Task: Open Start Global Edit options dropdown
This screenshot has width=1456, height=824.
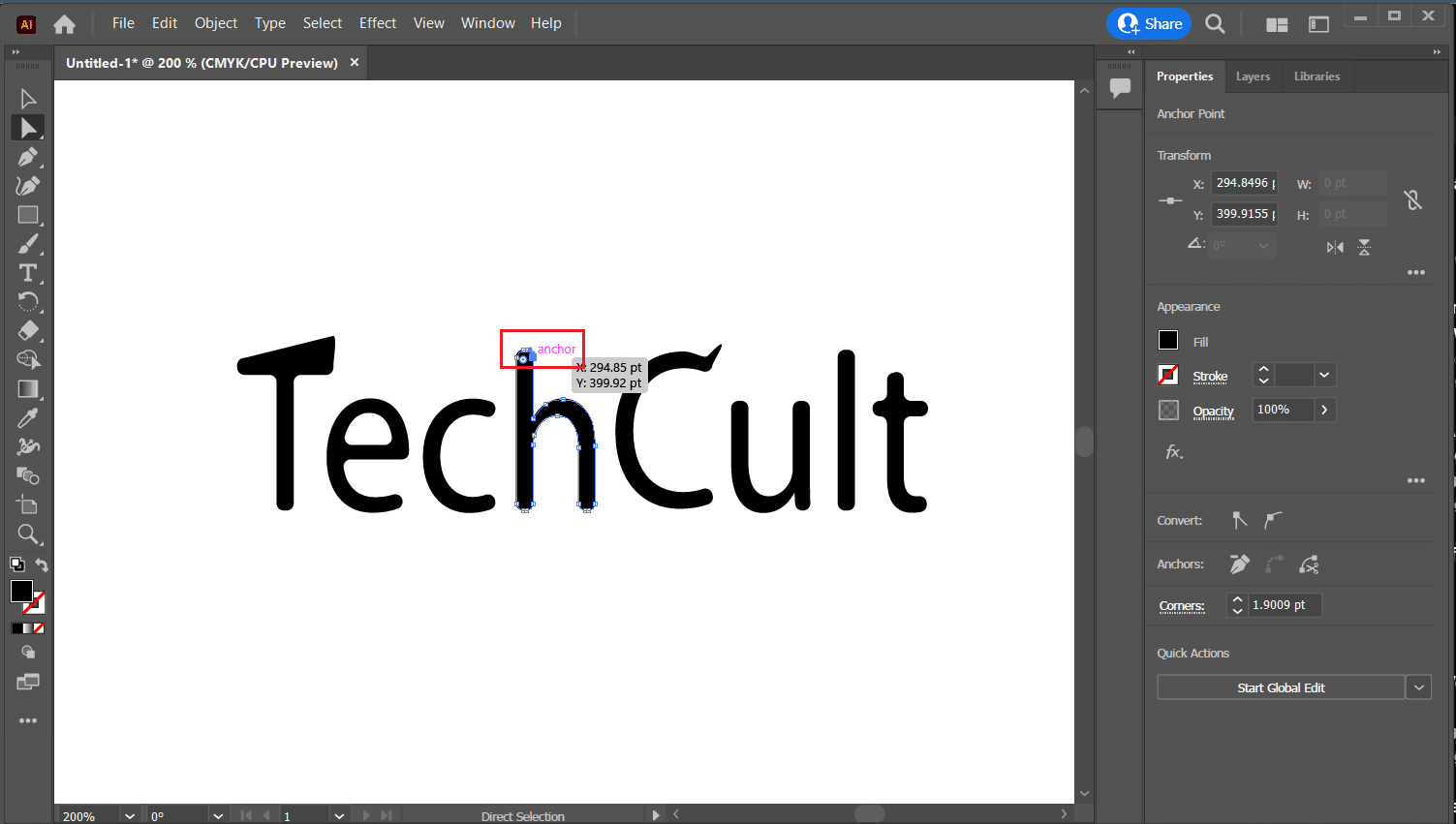Action: [1419, 687]
